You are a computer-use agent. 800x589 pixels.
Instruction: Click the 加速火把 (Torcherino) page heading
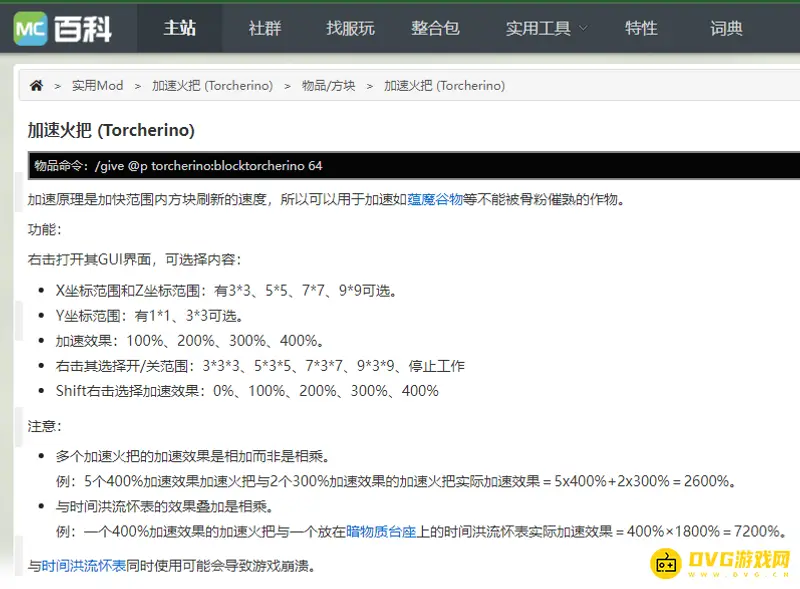click(x=111, y=131)
